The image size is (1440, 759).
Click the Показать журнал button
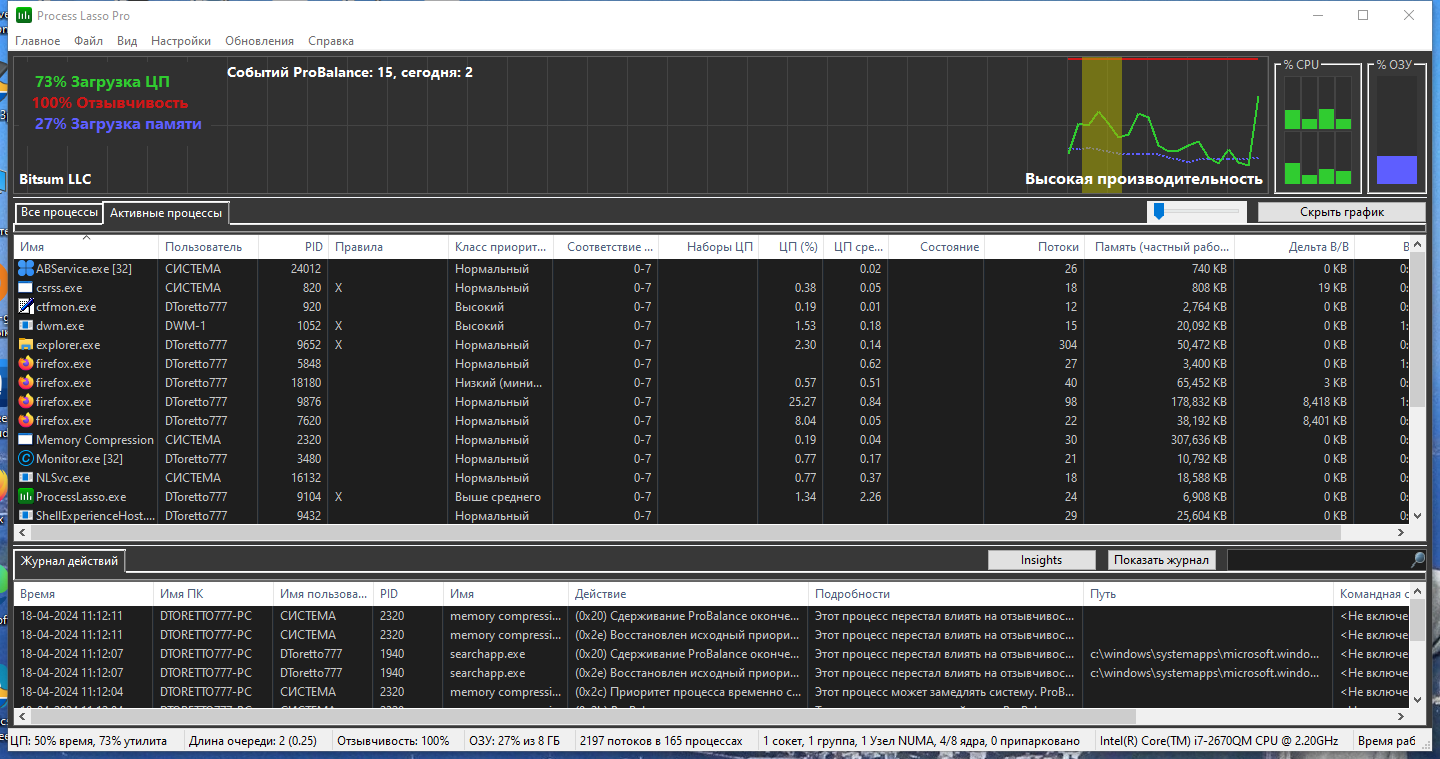tap(1162, 560)
